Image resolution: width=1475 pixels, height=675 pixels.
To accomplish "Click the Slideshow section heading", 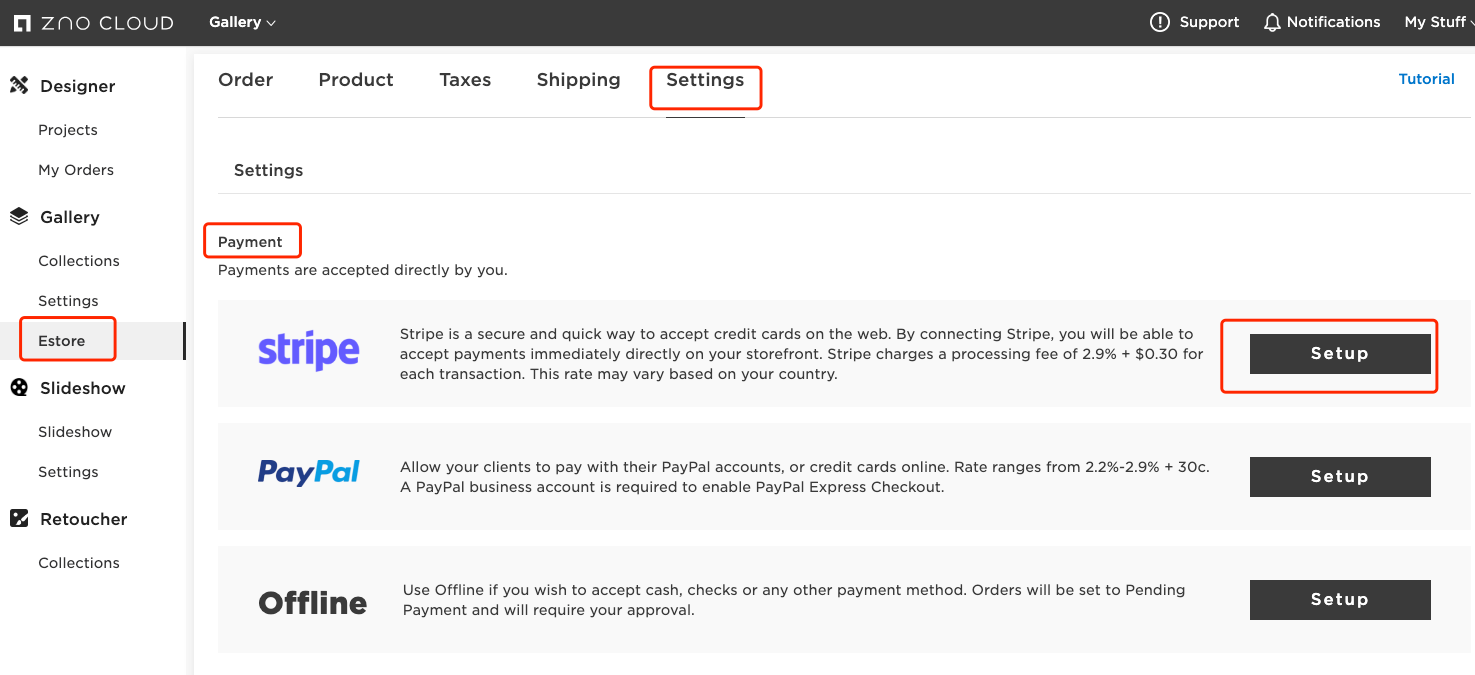I will coord(83,388).
